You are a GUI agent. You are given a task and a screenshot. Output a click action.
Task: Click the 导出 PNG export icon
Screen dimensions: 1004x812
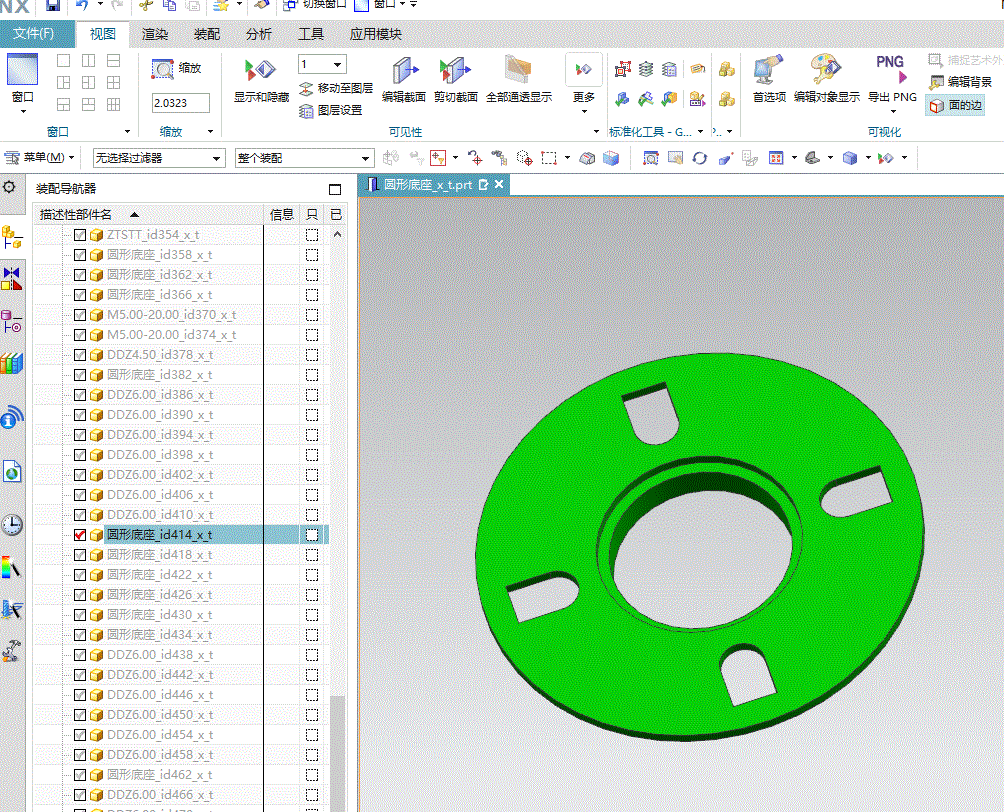[892, 79]
